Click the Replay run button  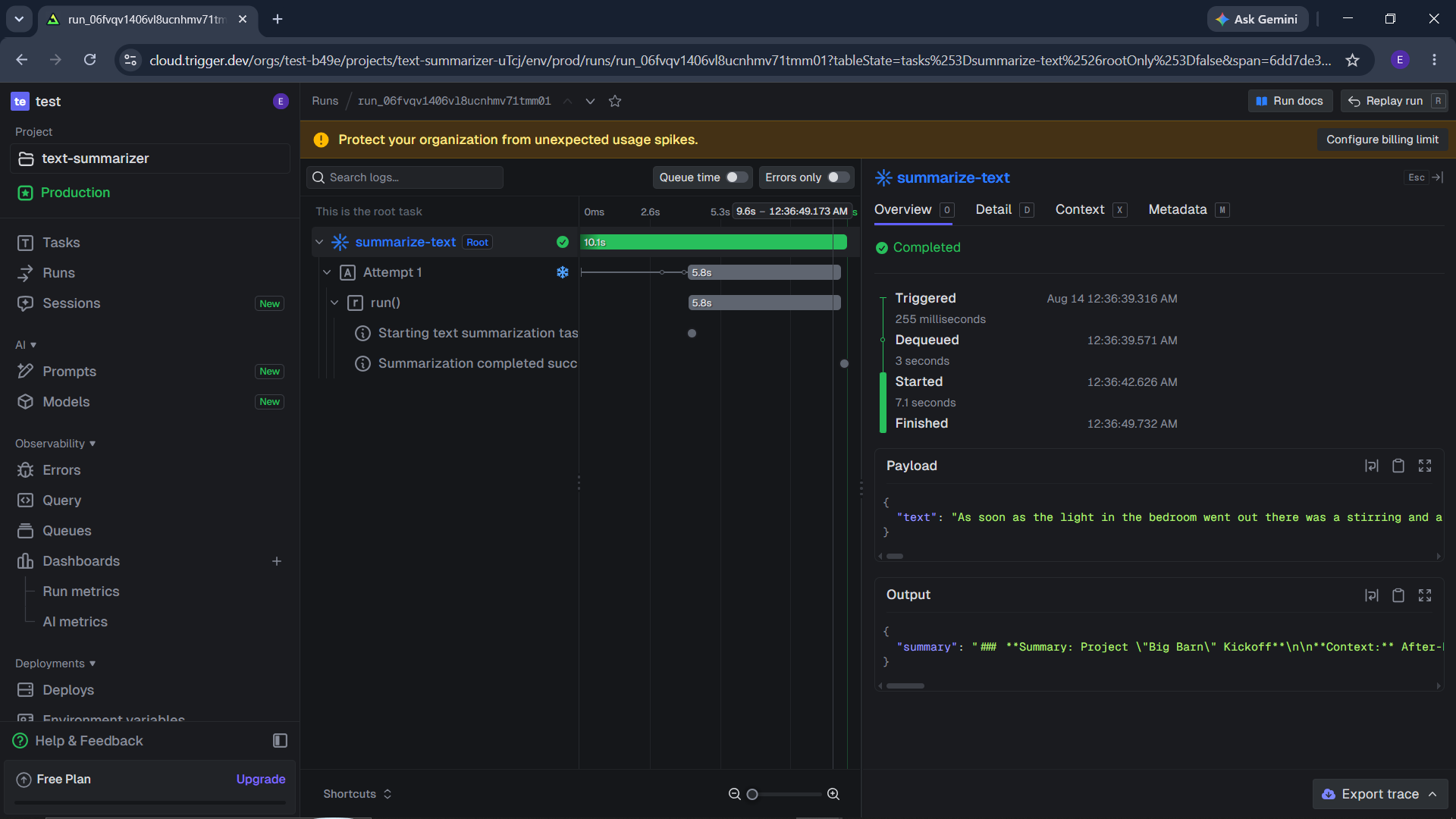pos(1394,101)
